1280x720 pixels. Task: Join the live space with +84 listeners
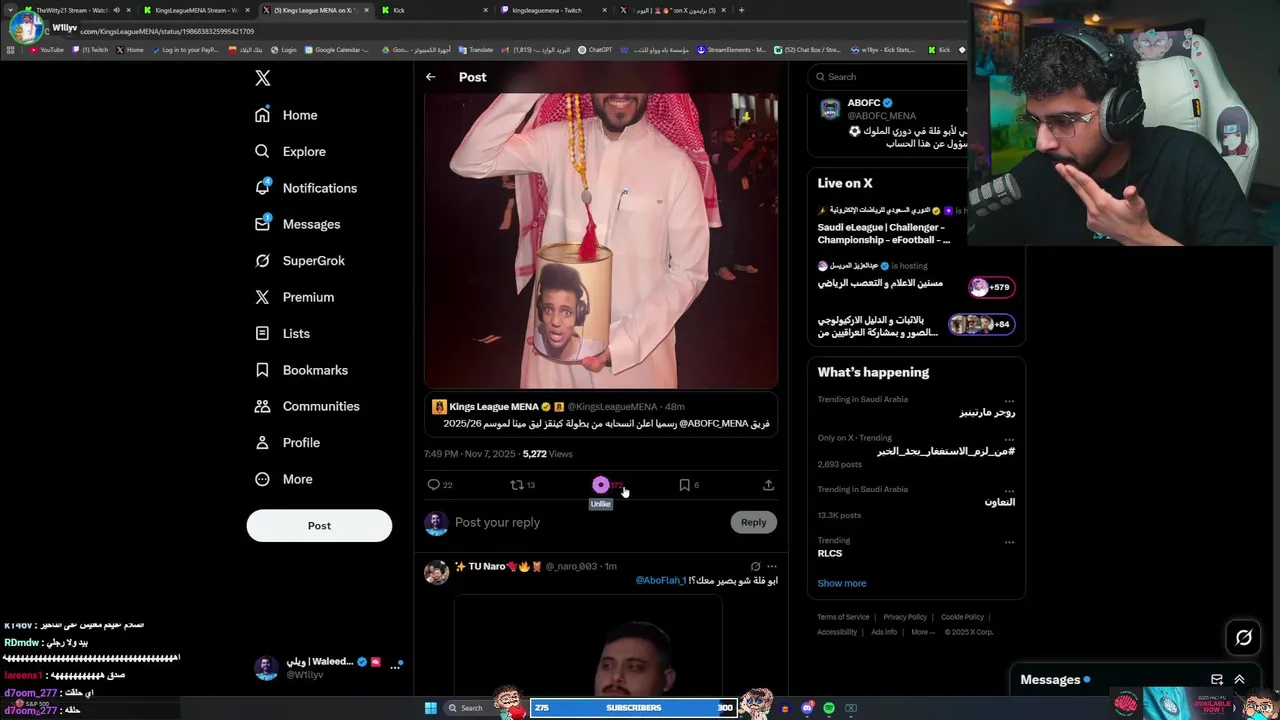[x=981, y=324]
